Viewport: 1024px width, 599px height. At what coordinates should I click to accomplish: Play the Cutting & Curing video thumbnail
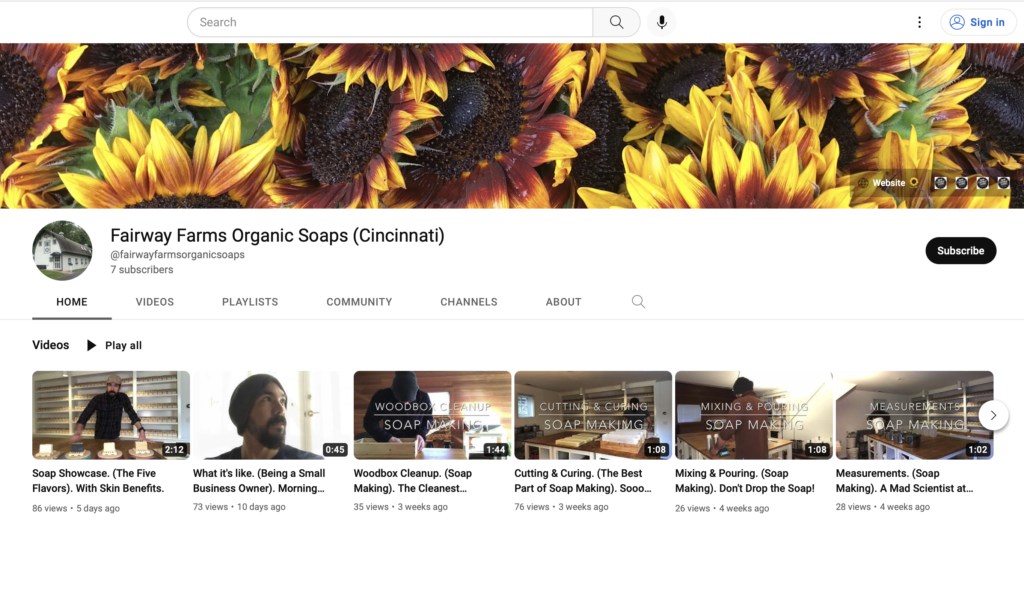(x=593, y=415)
